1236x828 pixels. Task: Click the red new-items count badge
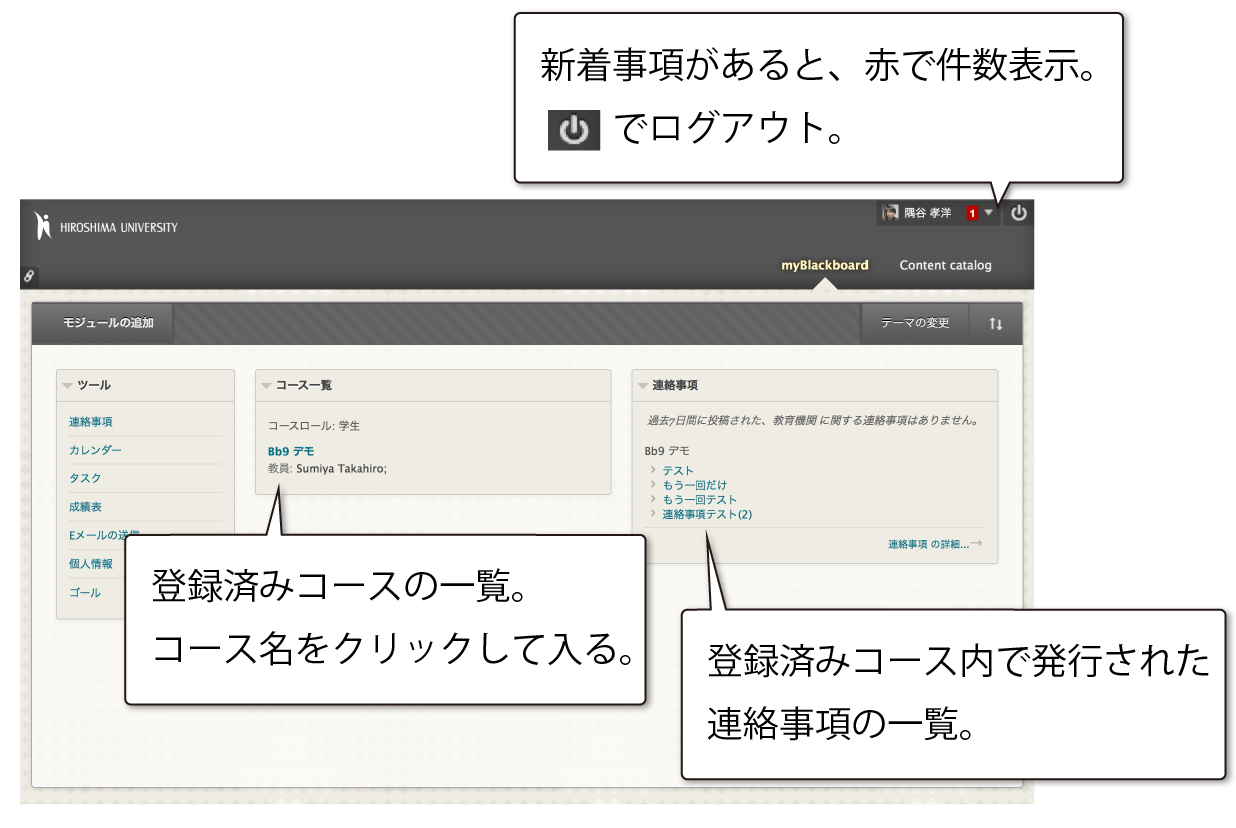pyautogui.click(x=972, y=214)
